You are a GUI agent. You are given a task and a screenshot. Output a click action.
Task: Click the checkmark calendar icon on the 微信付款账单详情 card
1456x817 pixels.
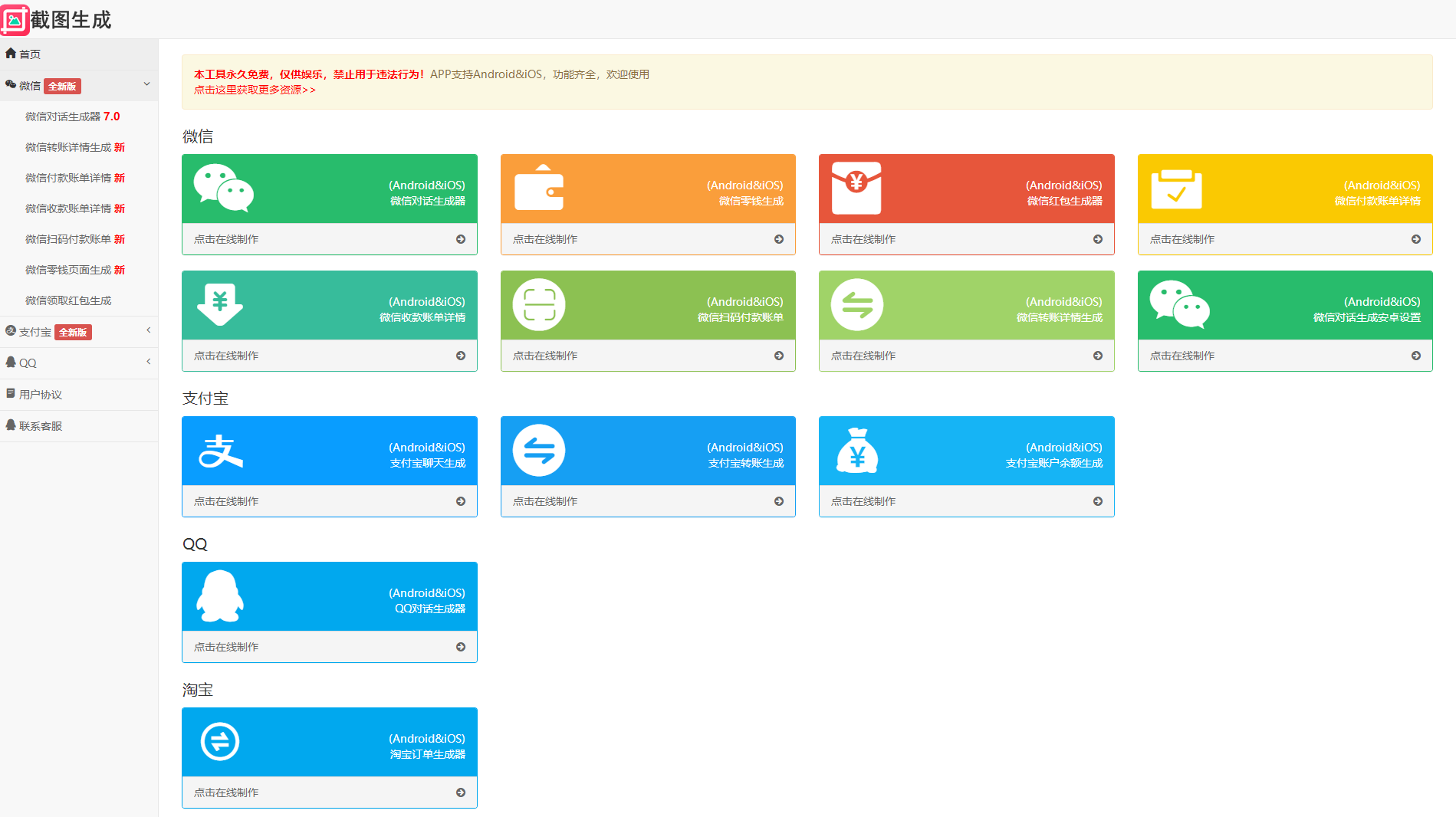click(x=1176, y=189)
